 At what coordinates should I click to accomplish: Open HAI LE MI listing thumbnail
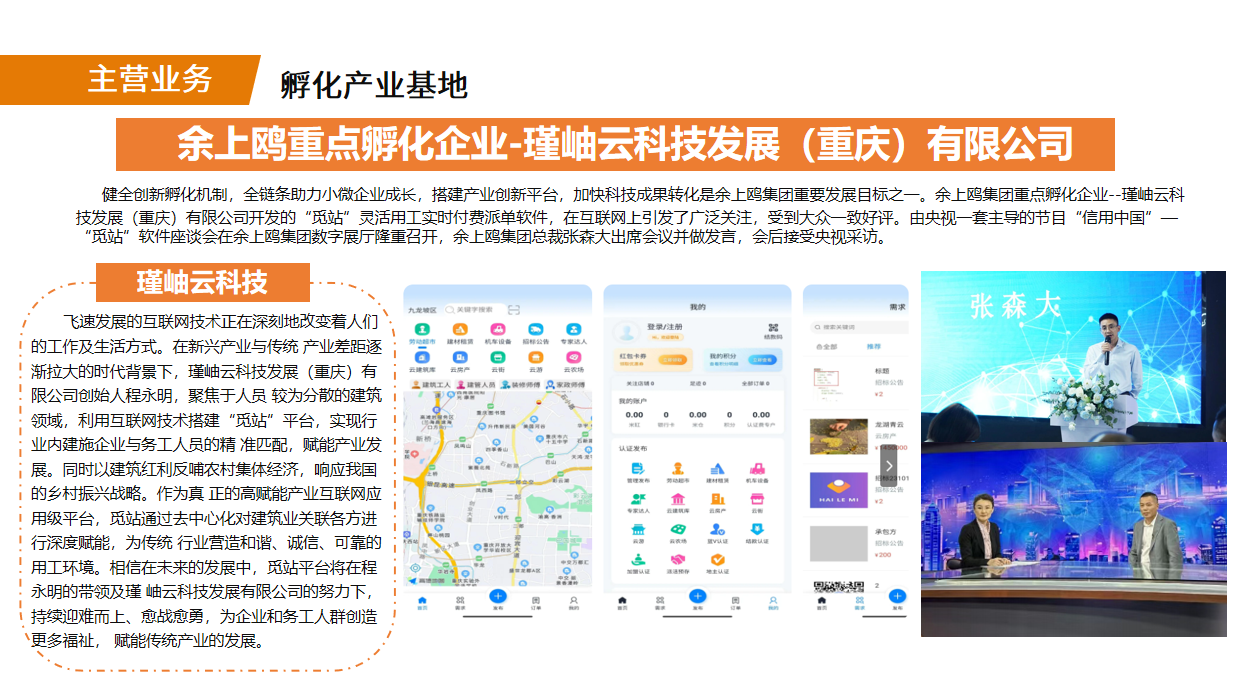pos(839,490)
